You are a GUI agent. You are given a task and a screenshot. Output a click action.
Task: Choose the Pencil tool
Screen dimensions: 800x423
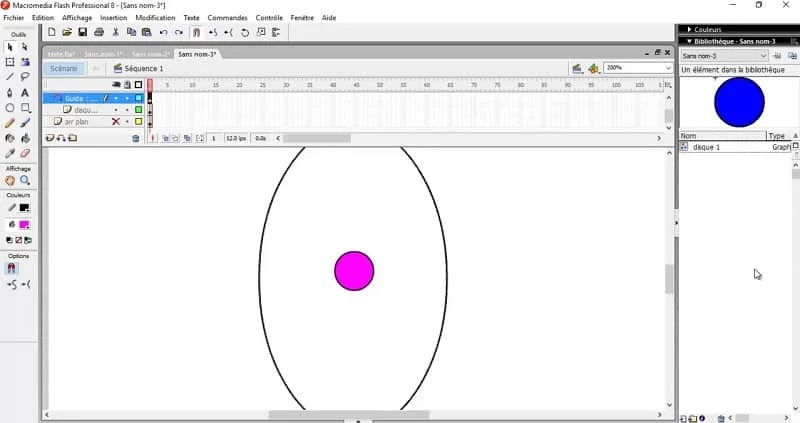tap(10, 123)
